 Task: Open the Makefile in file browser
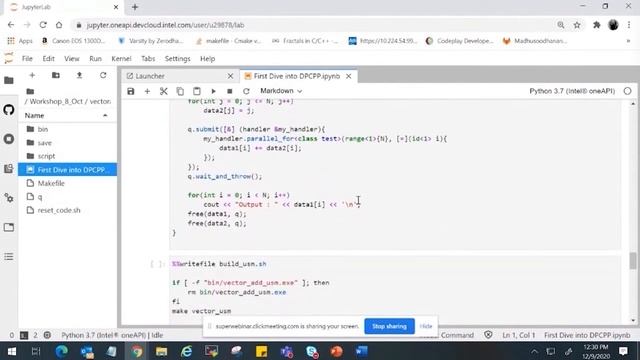tap(67, 183)
